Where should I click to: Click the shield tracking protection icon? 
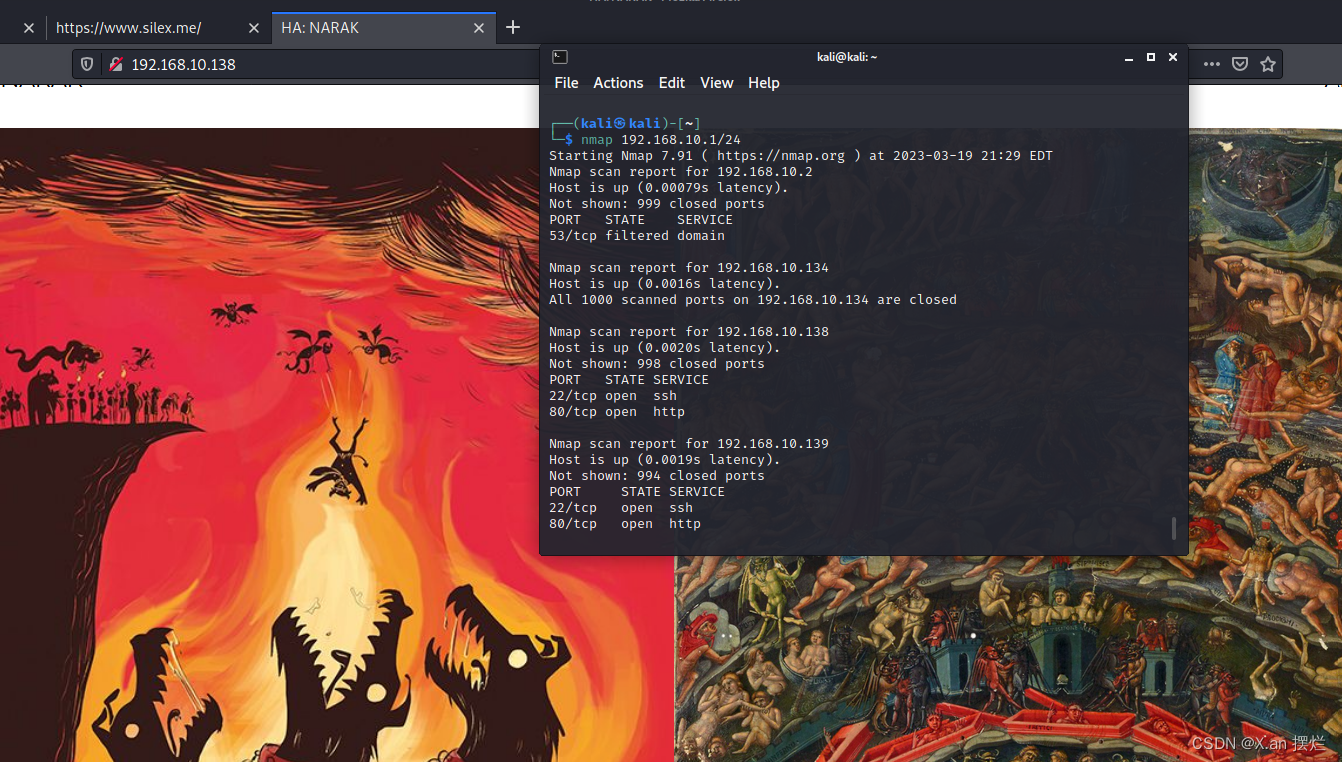pos(87,64)
